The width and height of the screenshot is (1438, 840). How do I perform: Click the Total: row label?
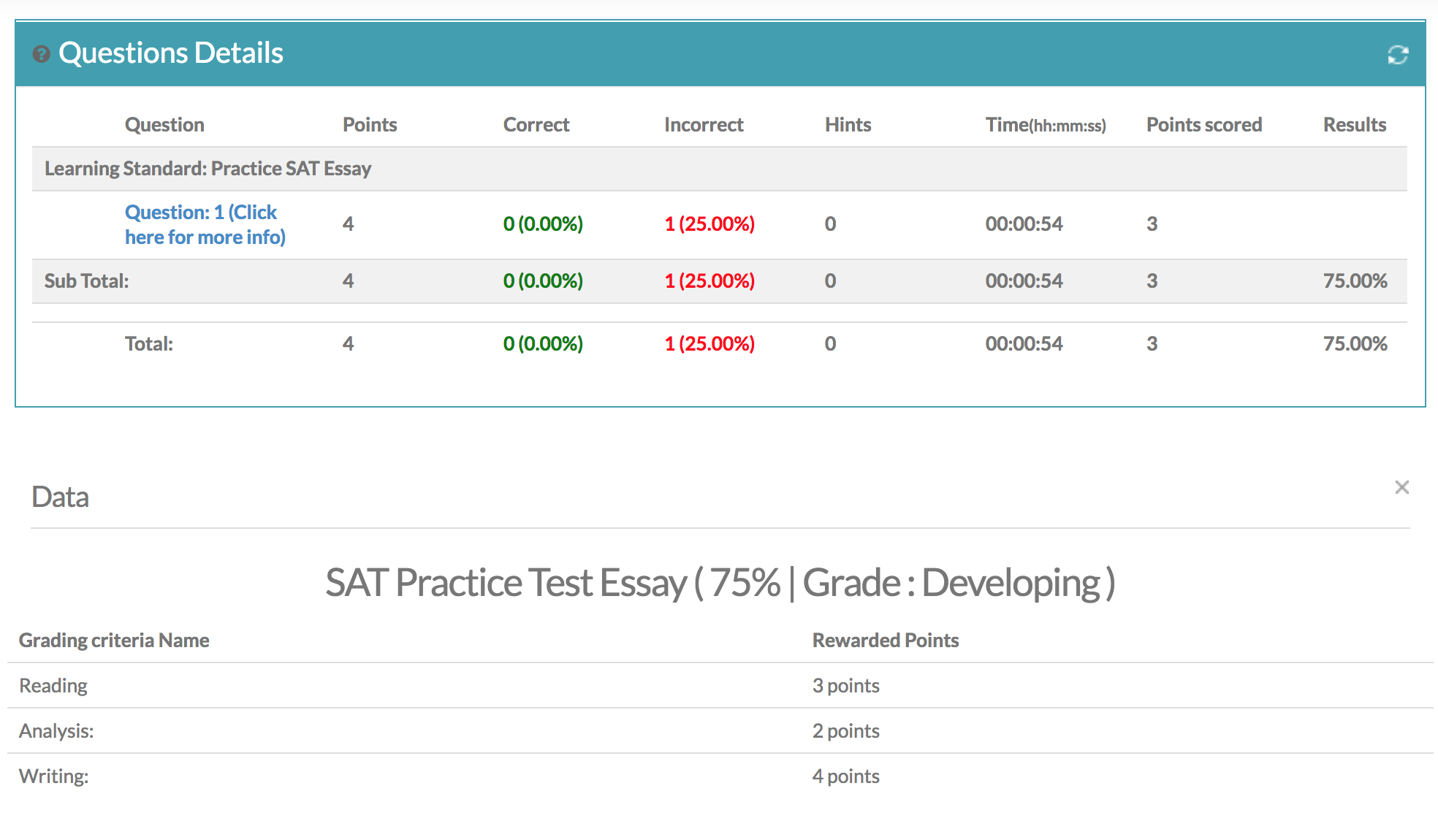click(149, 344)
